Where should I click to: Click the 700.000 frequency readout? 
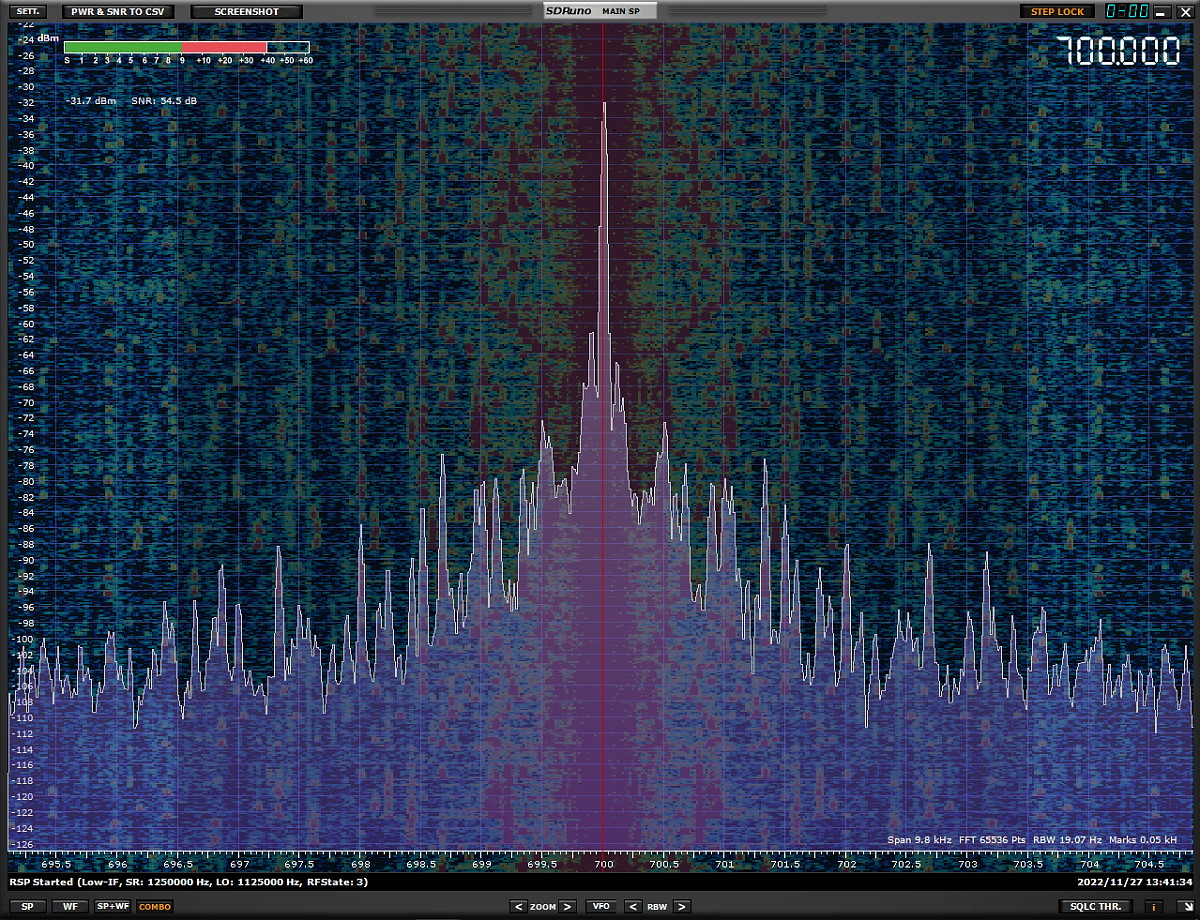point(1118,52)
